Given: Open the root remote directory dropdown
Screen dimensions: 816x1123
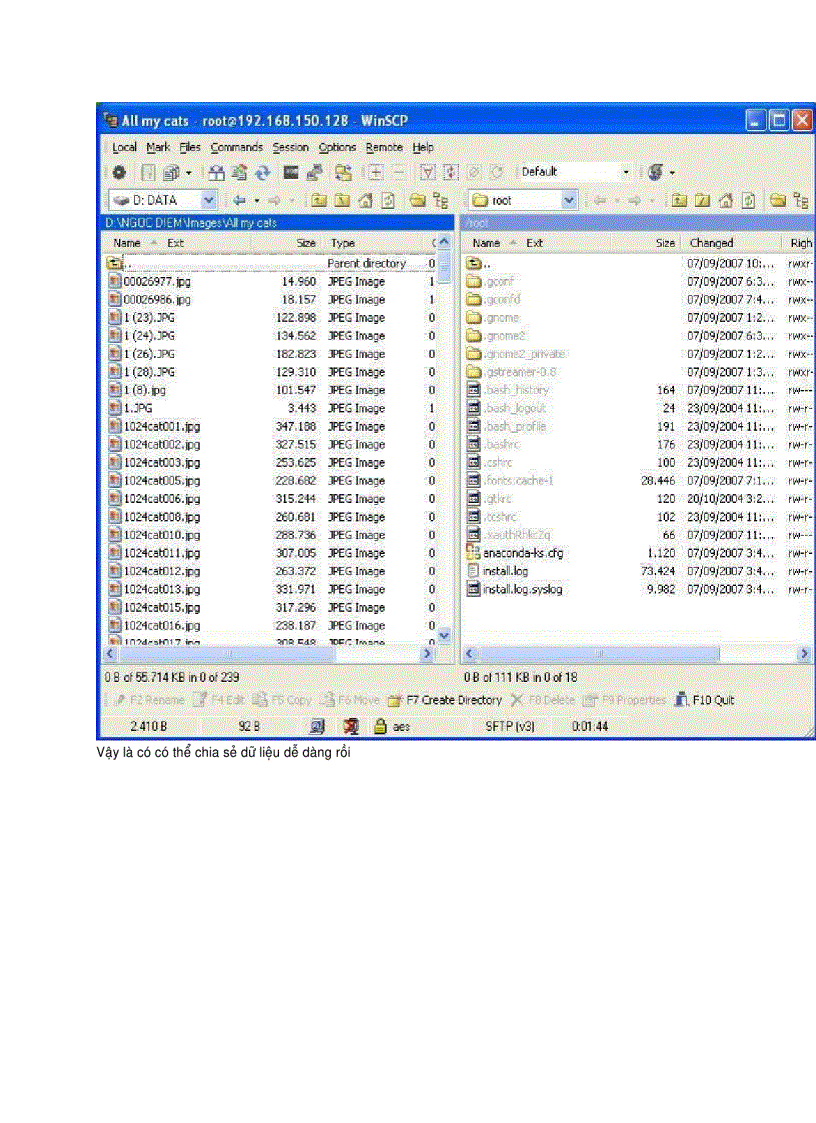Looking at the screenshot, I should (569, 199).
